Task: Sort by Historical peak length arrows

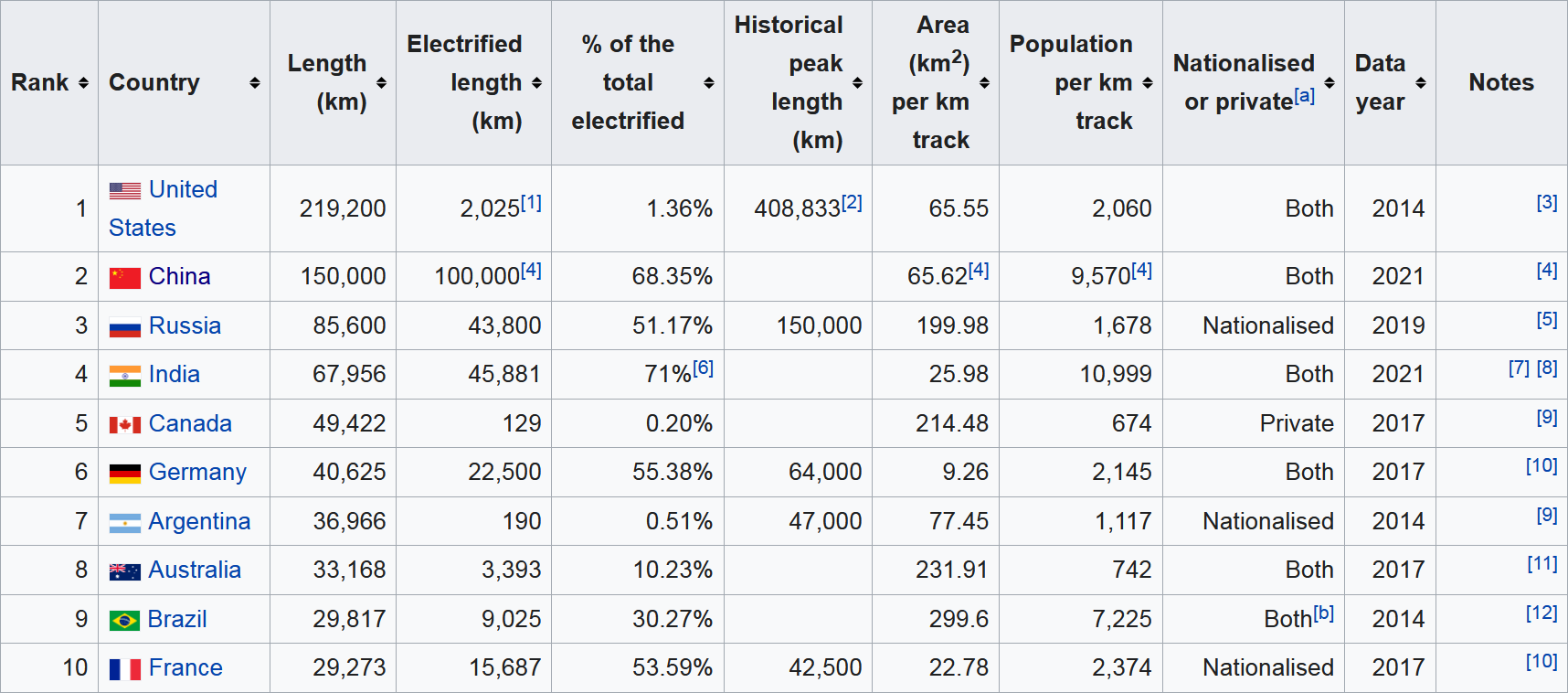Action: (857, 83)
